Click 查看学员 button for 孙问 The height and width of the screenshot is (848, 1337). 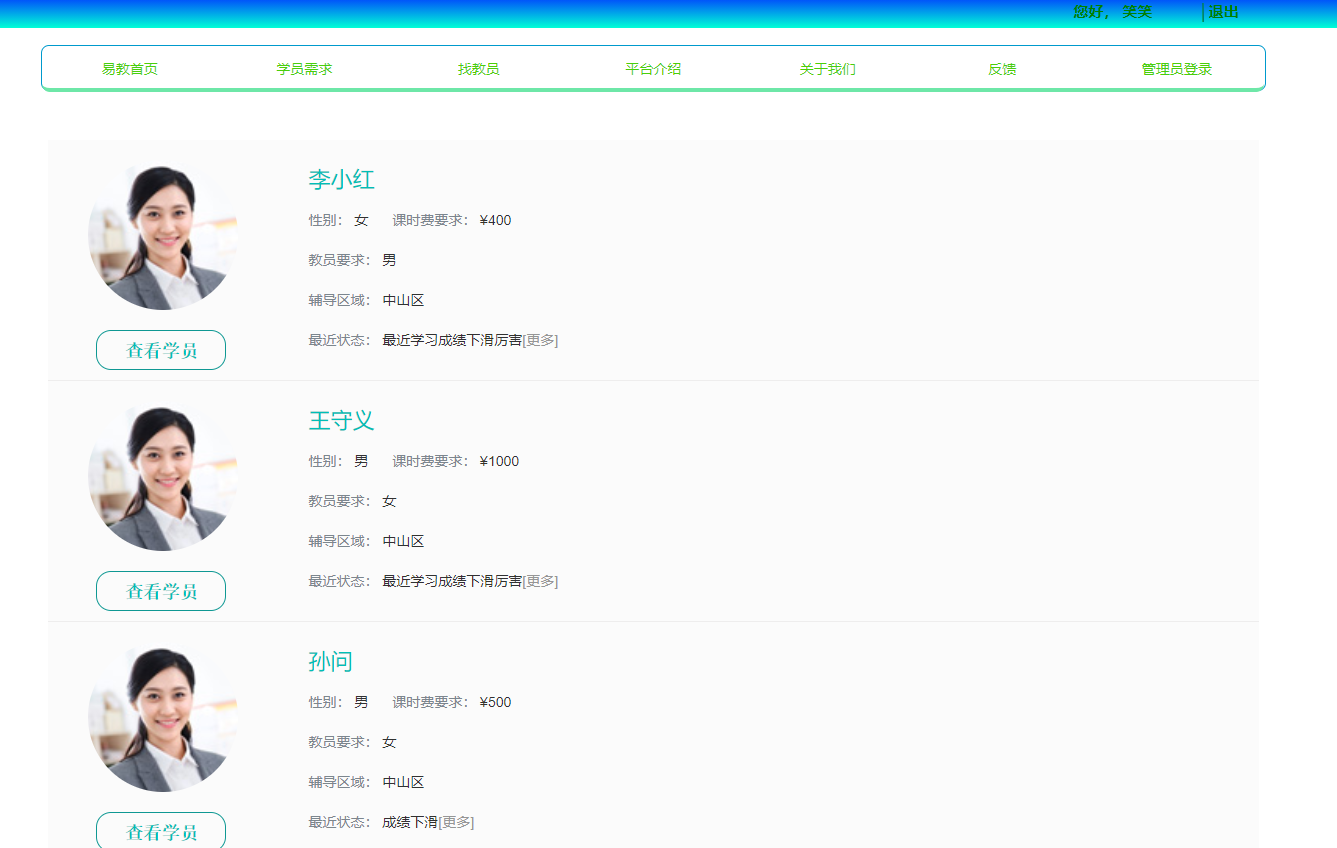pyautogui.click(x=160, y=830)
